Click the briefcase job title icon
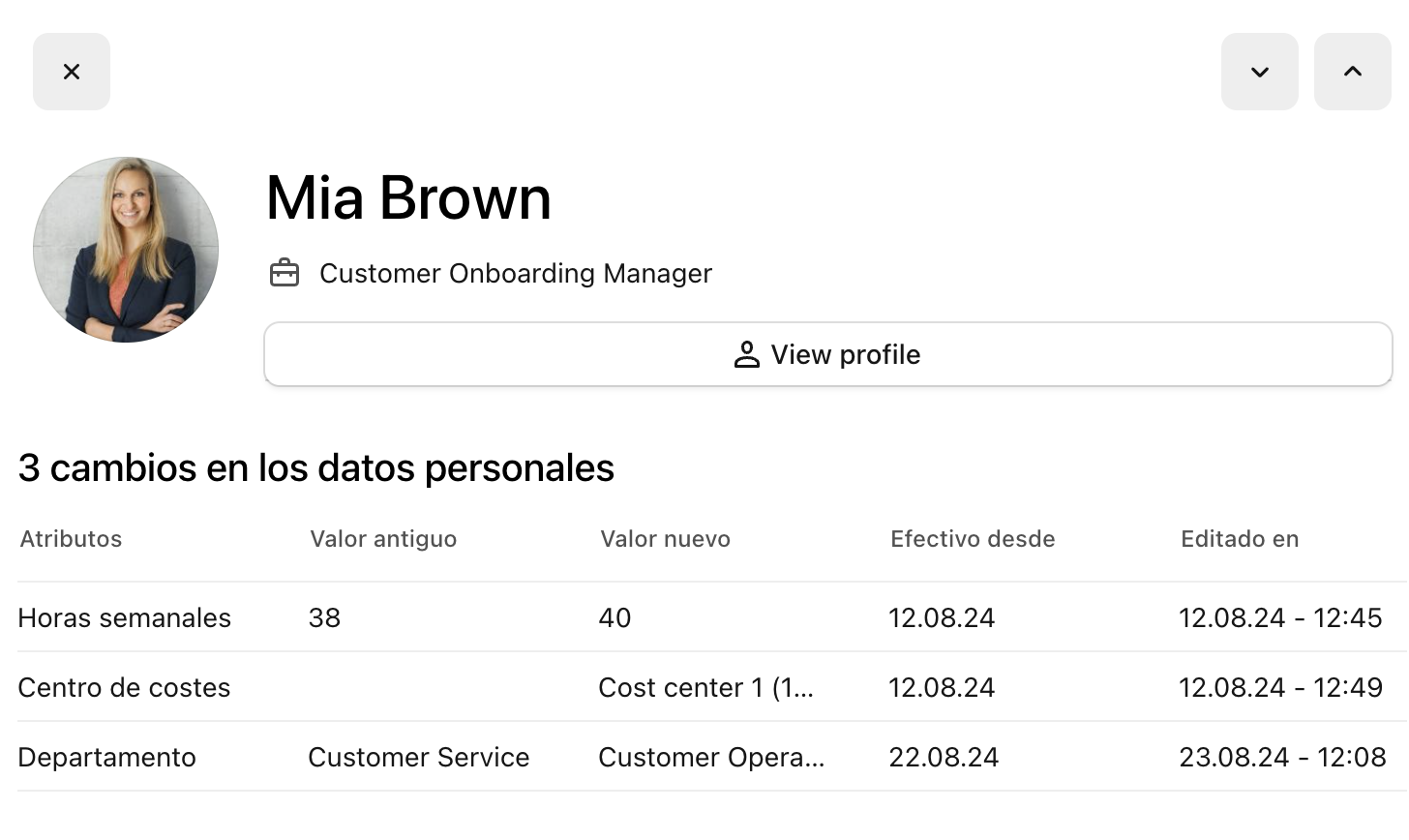This screenshot has width=1409, height=840. pyautogui.click(x=285, y=273)
